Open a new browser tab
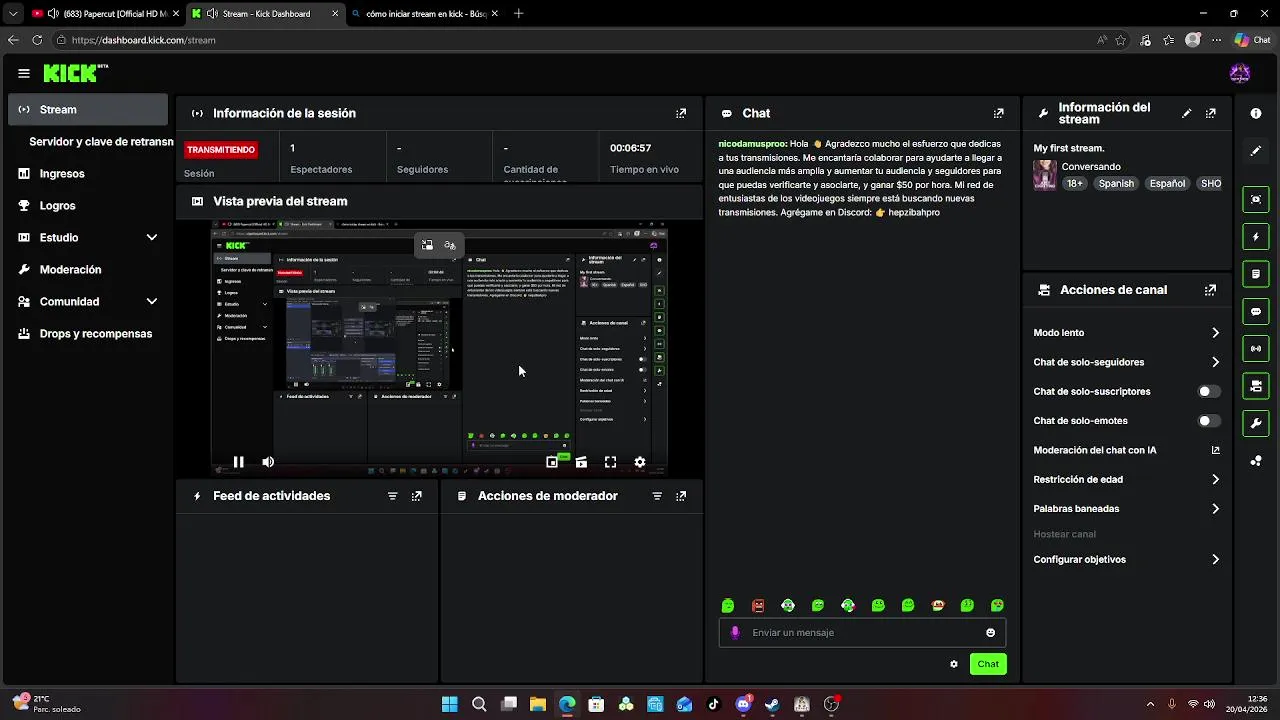Image resolution: width=1280 pixels, height=720 pixels. point(518,14)
